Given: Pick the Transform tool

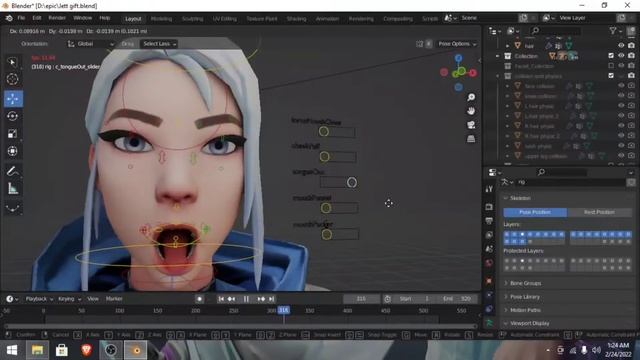Looking at the screenshot, I should (13, 151).
